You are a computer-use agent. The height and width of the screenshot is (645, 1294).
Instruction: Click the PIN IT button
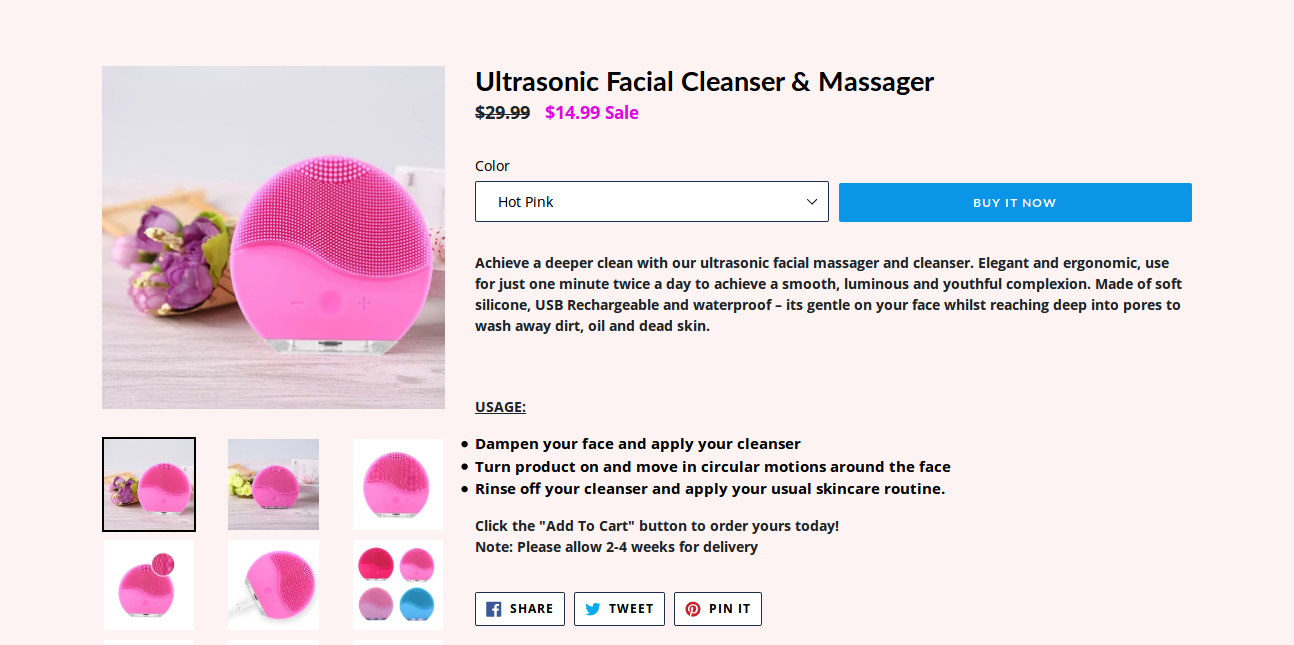click(x=717, y=608)
